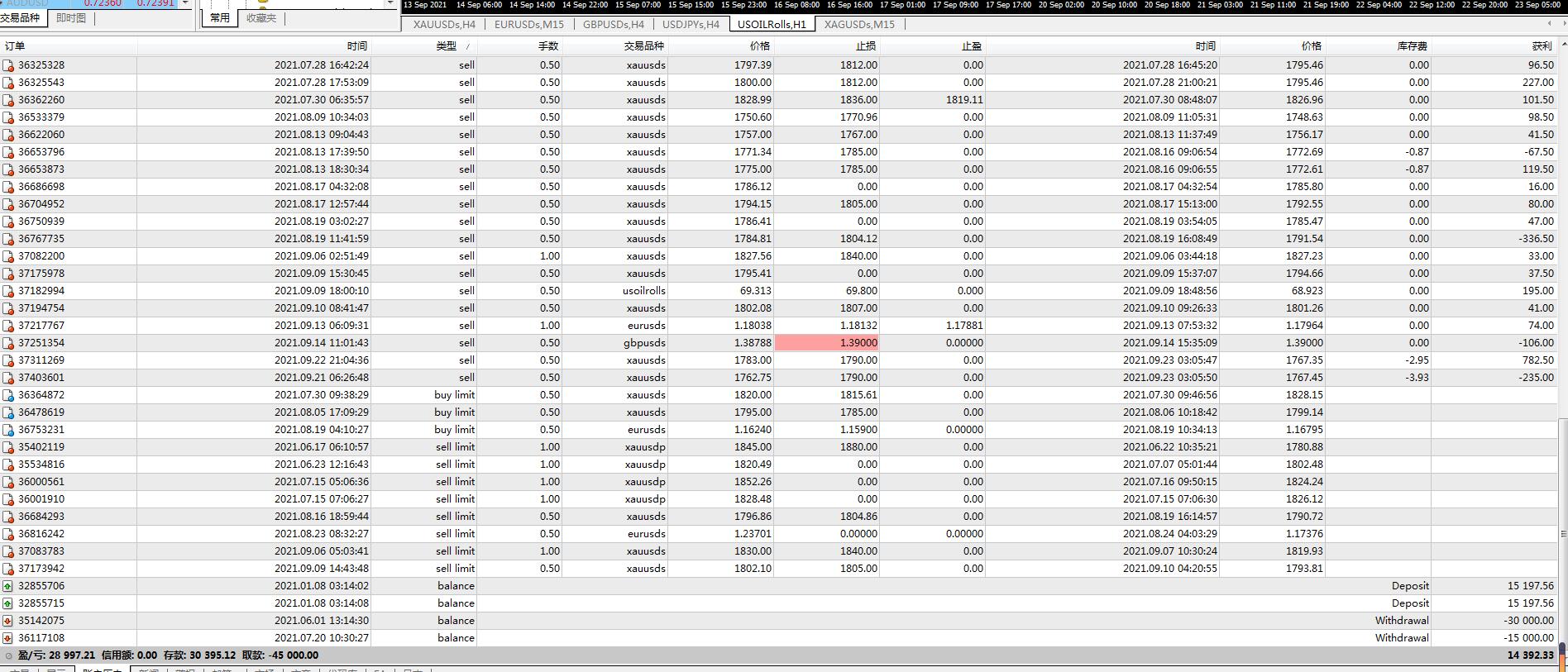Click the withdrawal amount -30 000.00

(1529, 621)
